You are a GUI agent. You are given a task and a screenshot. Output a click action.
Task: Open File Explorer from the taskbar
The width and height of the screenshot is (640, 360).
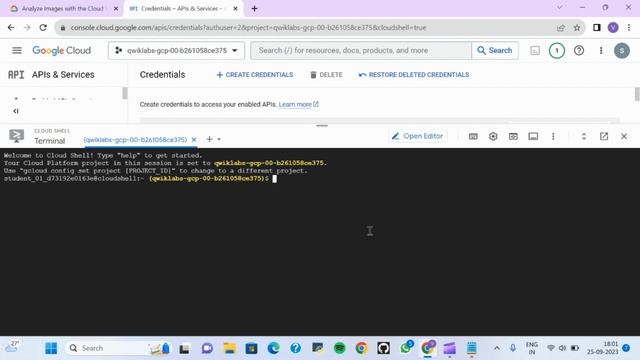click(229, 348)
